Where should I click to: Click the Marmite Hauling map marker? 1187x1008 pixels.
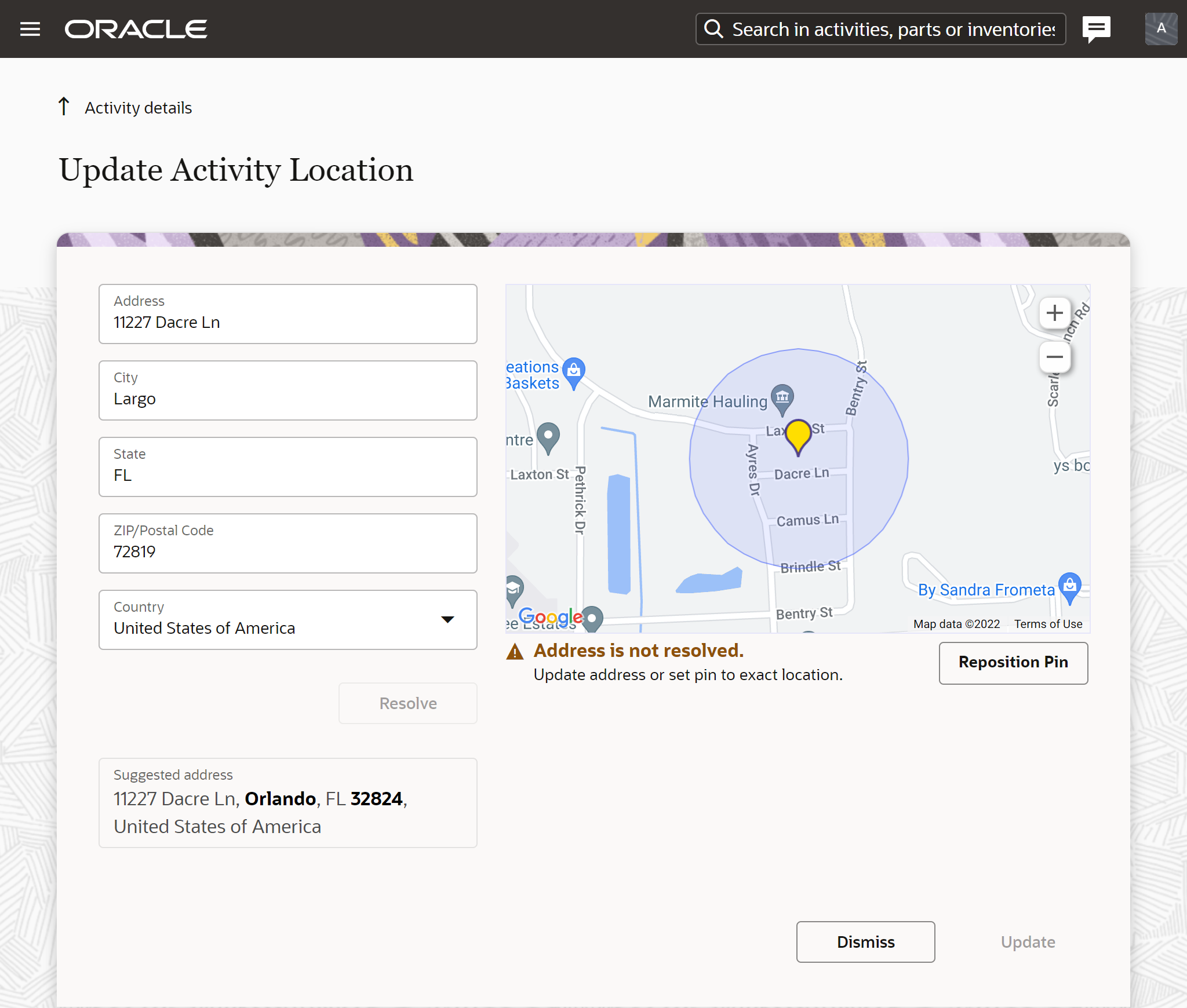coord(782,398)
